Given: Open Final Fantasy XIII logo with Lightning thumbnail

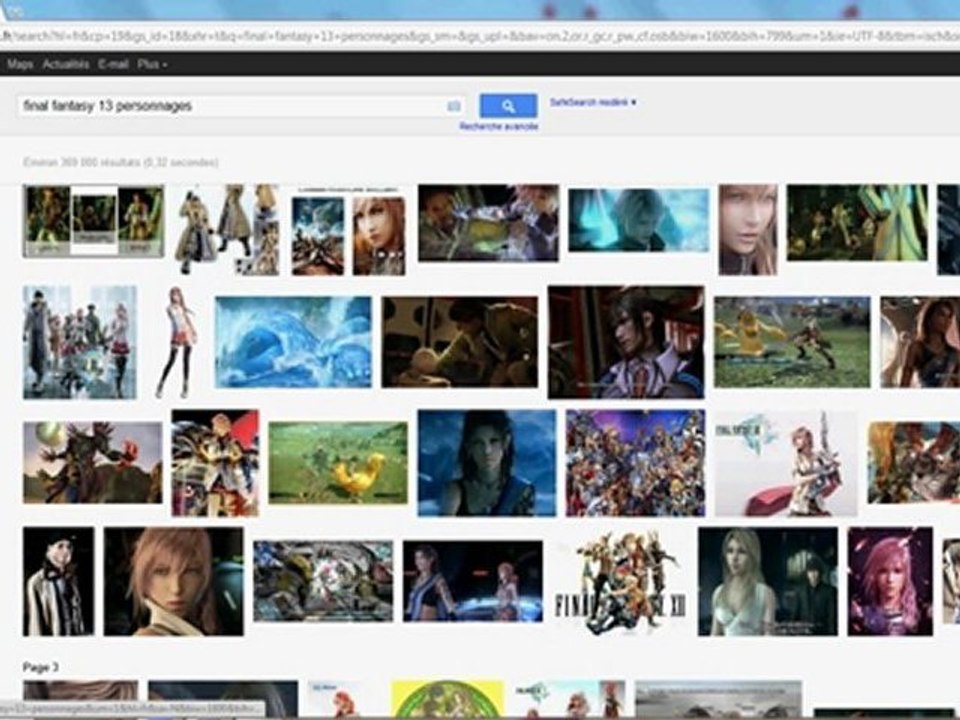Looking at the screenshot, I should click(x=786, y=463).
